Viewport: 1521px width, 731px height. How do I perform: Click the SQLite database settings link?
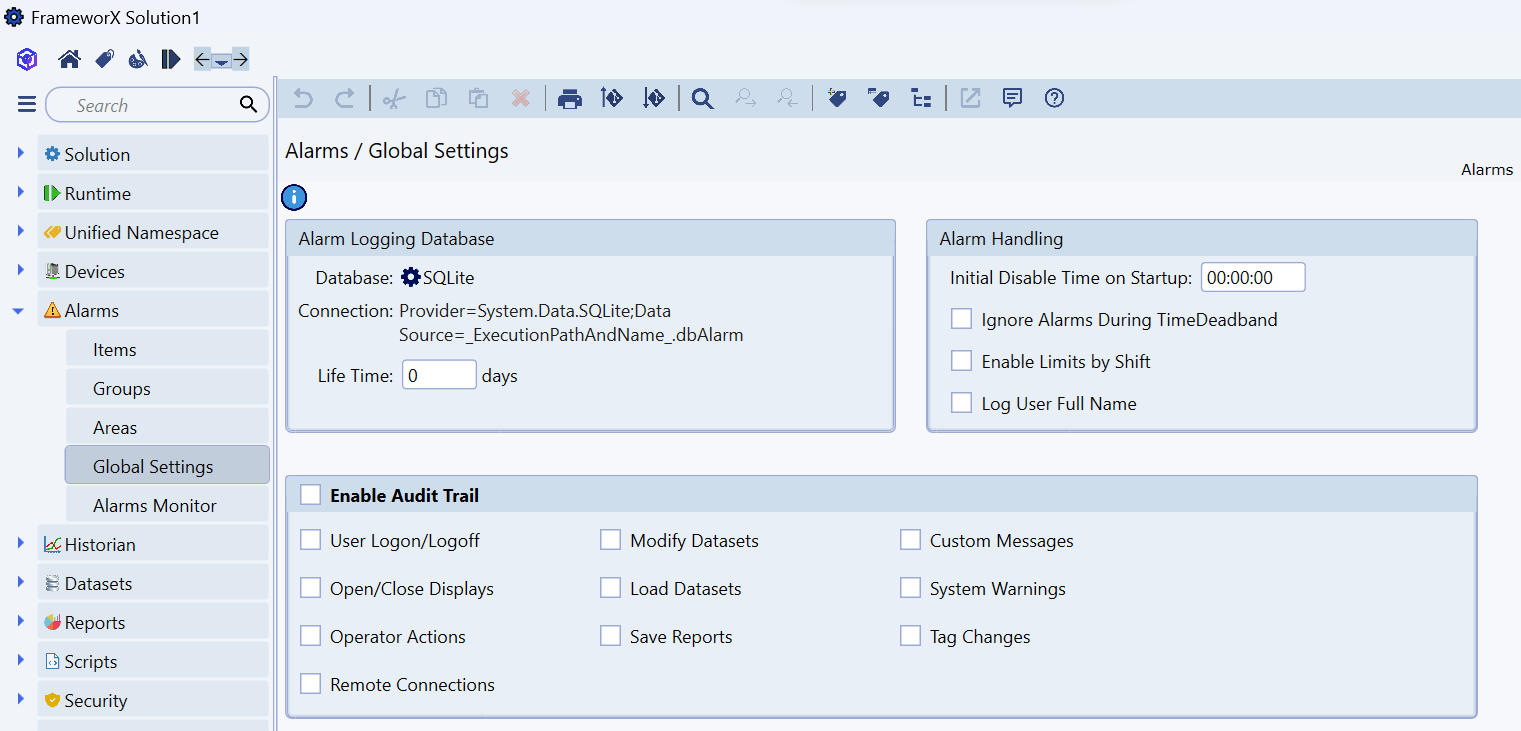[x=437, y=278]
